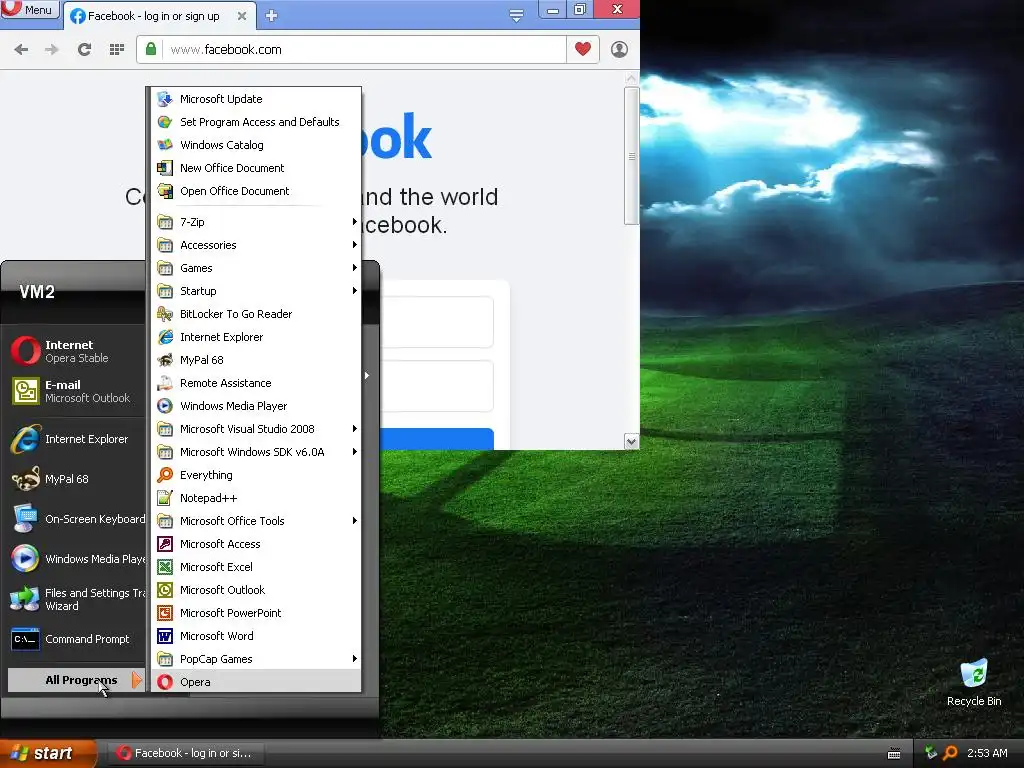Screen dimensions: 1024x768
Task: Select Open Office Document
Action: click(256, 191)
